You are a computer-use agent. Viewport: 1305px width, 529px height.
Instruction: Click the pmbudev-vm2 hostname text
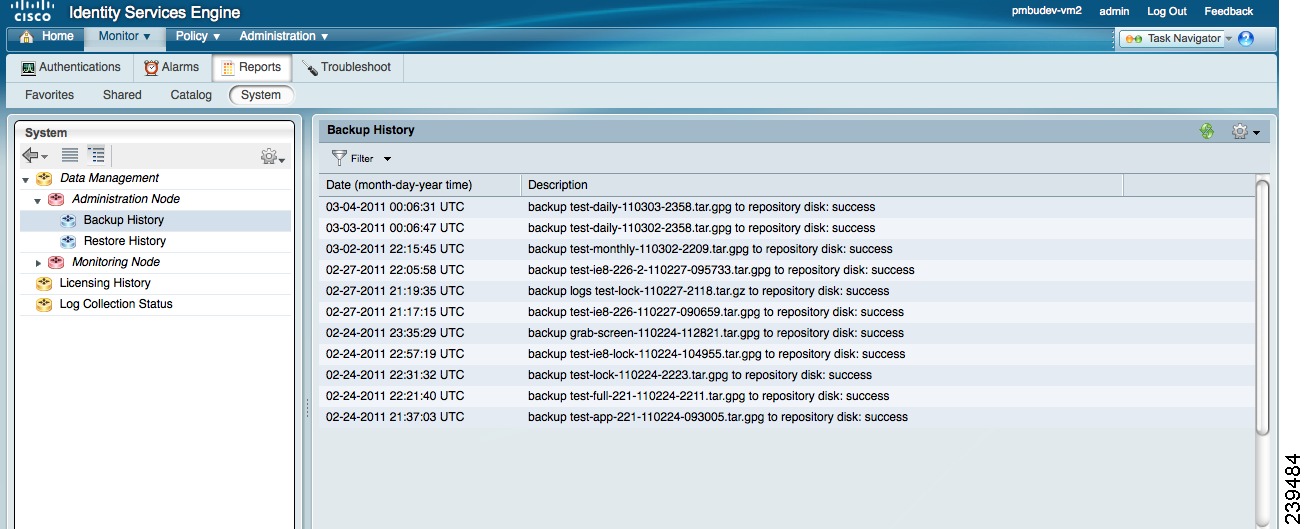pos(1048,12)
